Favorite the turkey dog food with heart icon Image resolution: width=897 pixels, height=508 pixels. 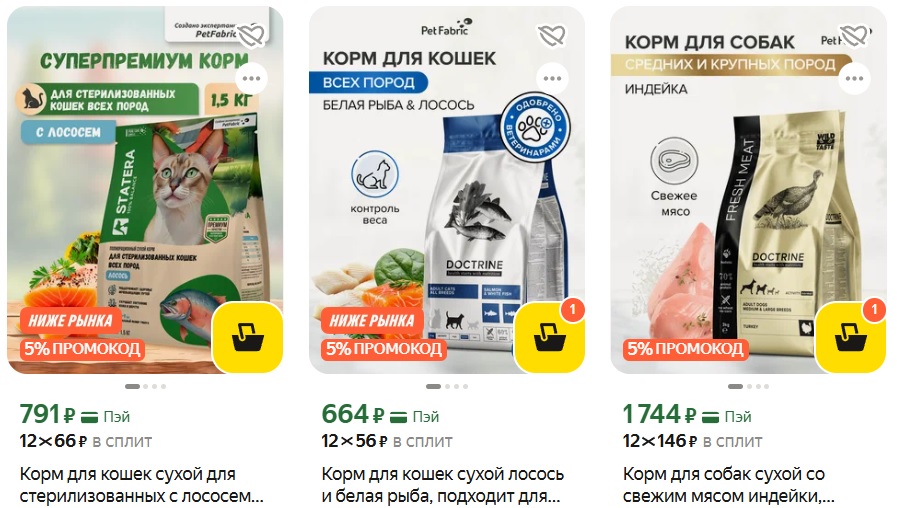[854, 35]
